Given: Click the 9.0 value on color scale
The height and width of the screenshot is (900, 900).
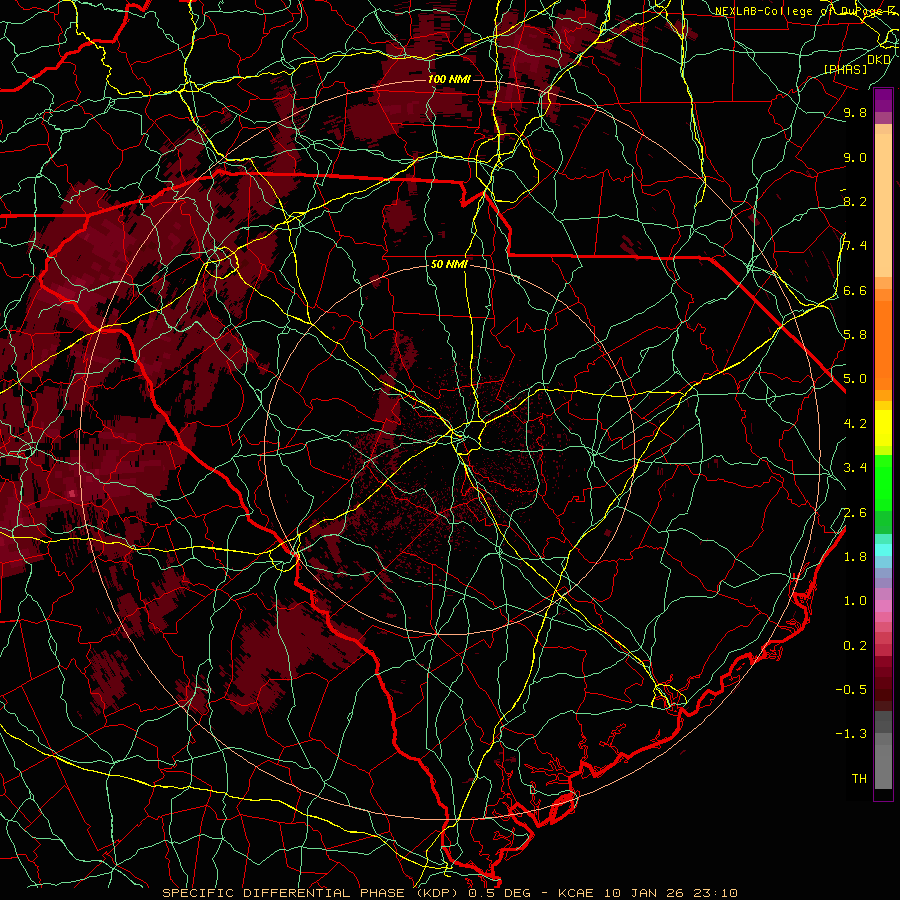Looking at the screenshot, I should click(855, 157).
